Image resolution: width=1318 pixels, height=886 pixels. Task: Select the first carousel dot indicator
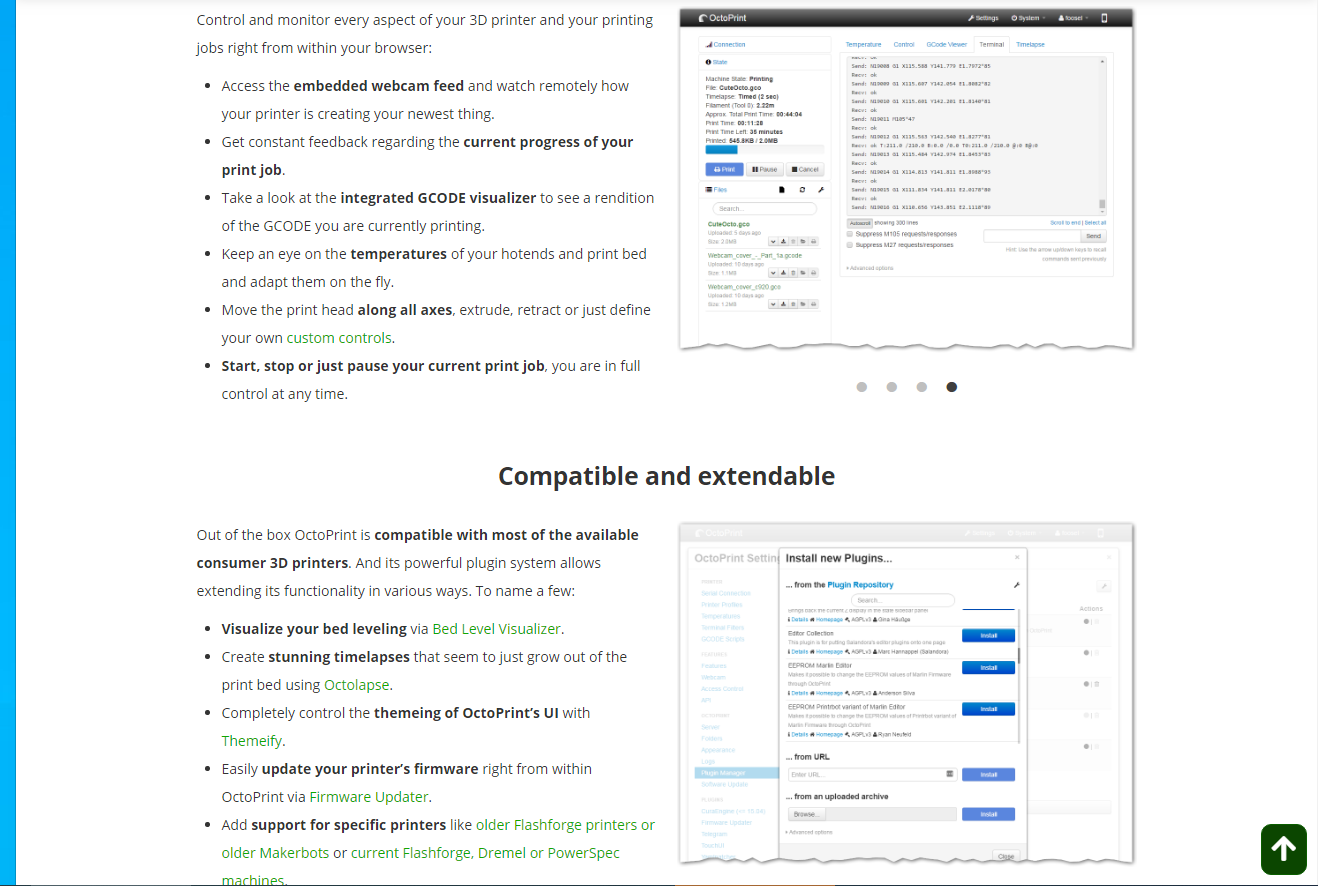[862, 387]
